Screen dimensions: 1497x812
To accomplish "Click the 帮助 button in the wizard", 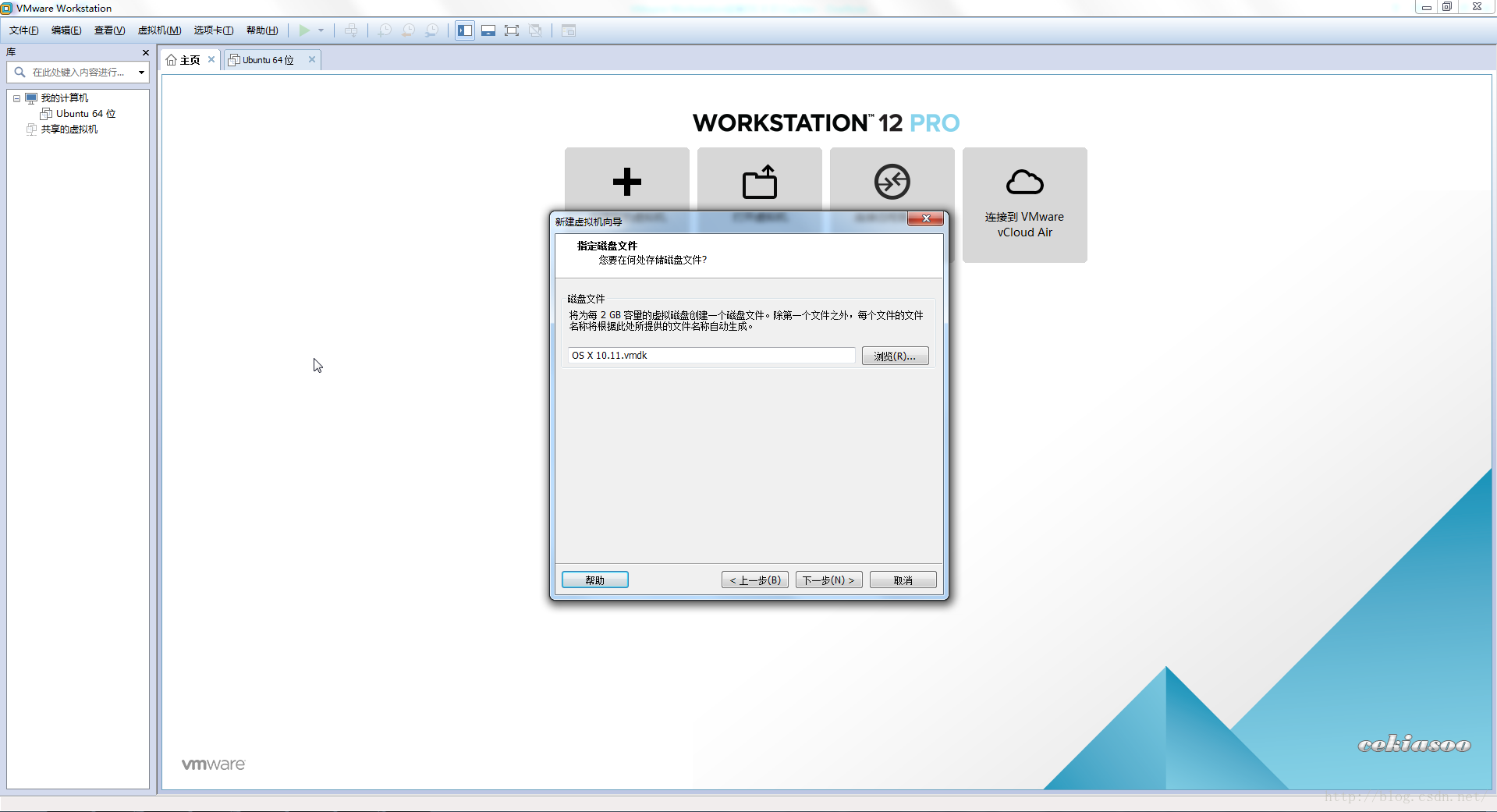I will (x=595, y=580).
